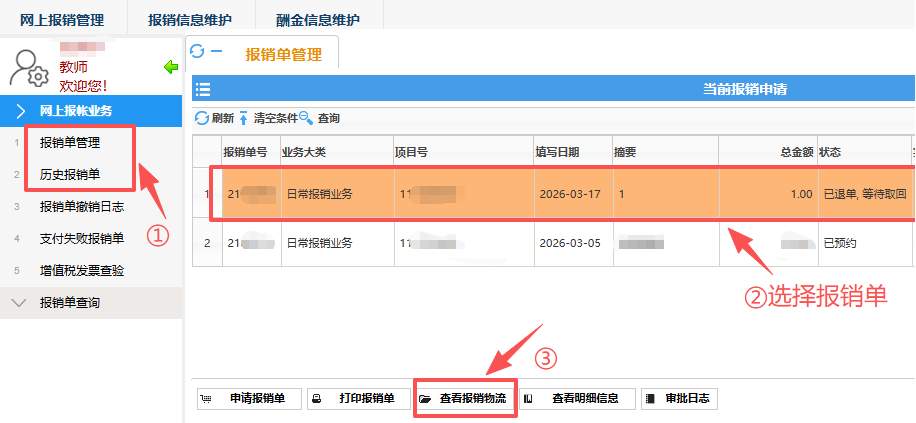Screen dimensions: 916x423
Task: Open the 报销信息维护 top menu
Action: coord(189,19)
